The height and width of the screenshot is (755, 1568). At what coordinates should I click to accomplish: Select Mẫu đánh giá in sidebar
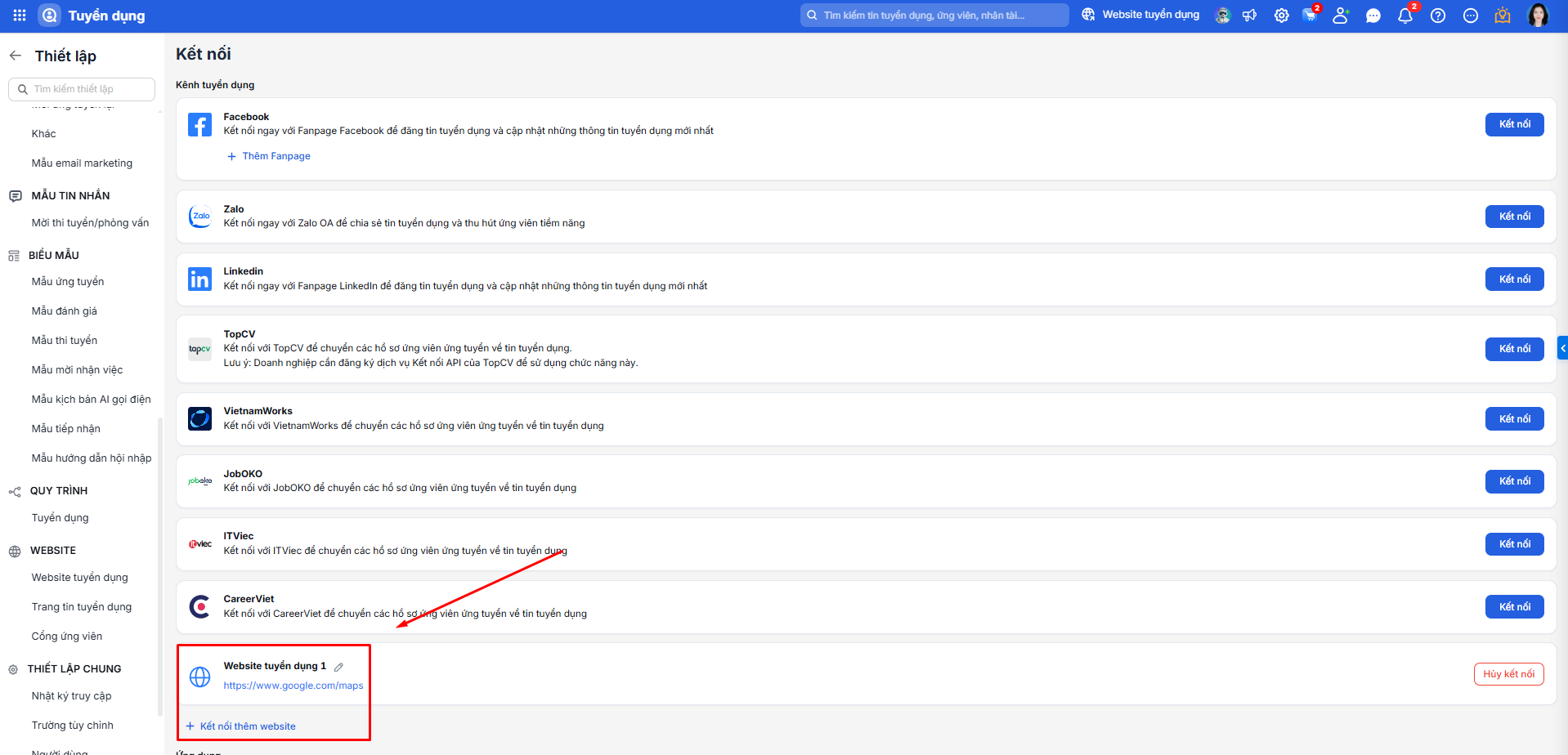coord(65,311)
